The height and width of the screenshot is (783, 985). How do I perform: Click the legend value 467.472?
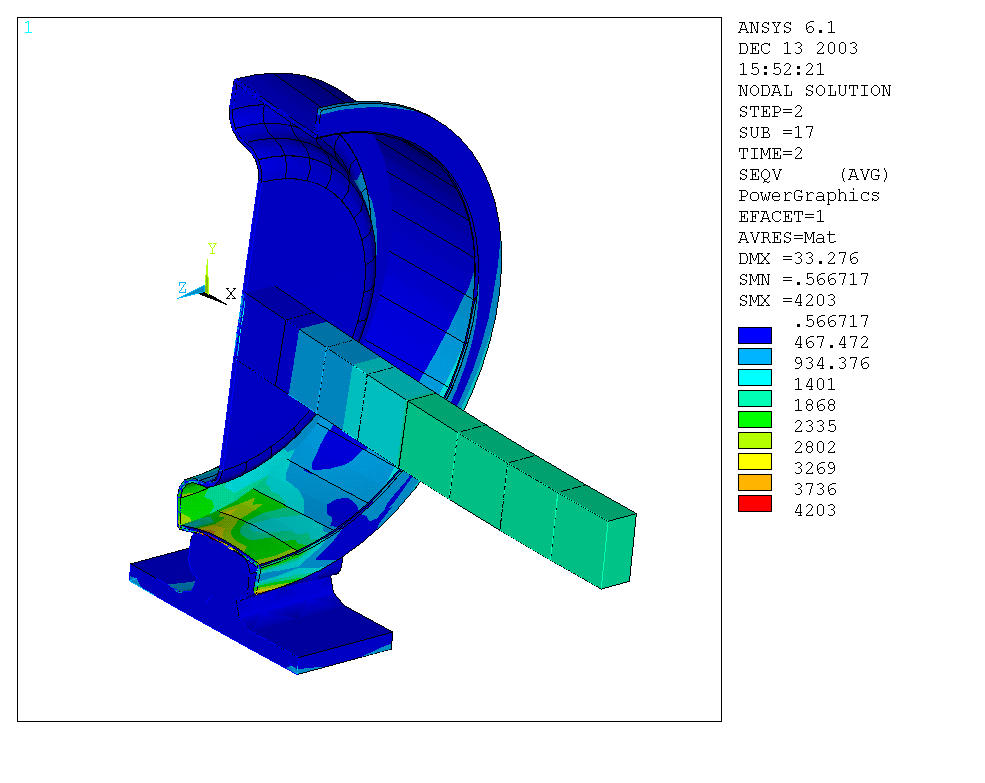(831, 342)
